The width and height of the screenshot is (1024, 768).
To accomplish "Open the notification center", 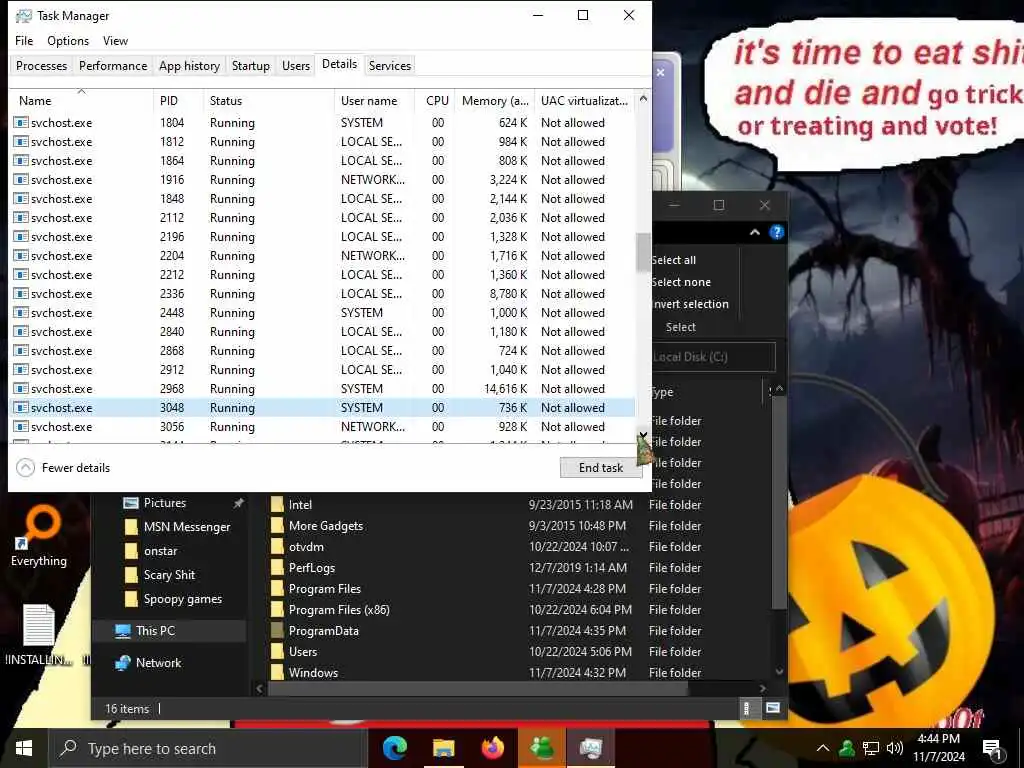I will [993, 749].
